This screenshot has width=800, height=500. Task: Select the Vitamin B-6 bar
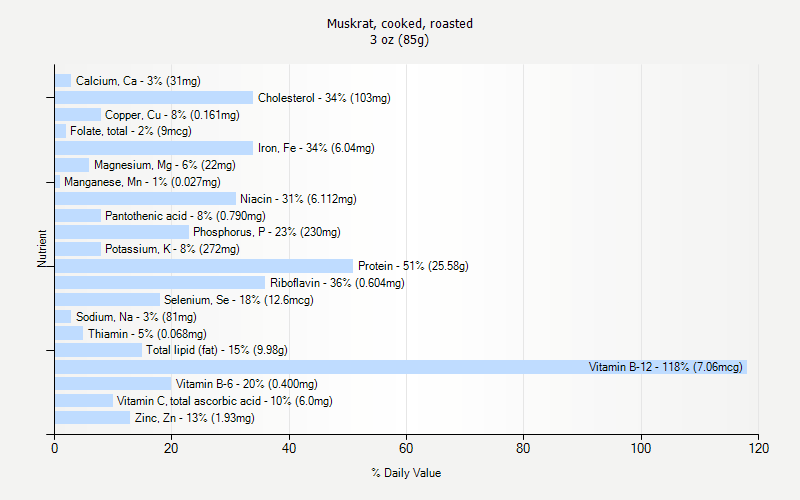point(113,384)
